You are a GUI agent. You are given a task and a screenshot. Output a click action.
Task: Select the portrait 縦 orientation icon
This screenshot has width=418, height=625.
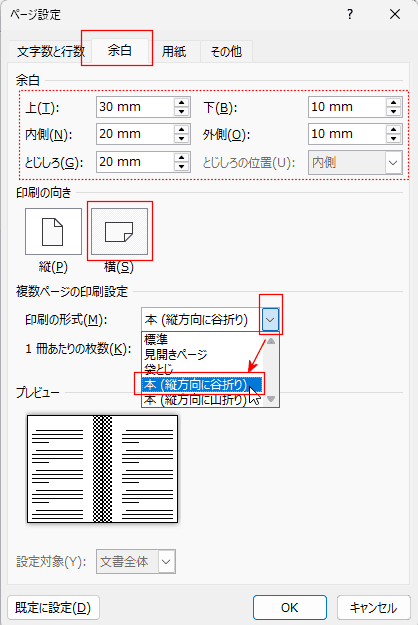53,232
